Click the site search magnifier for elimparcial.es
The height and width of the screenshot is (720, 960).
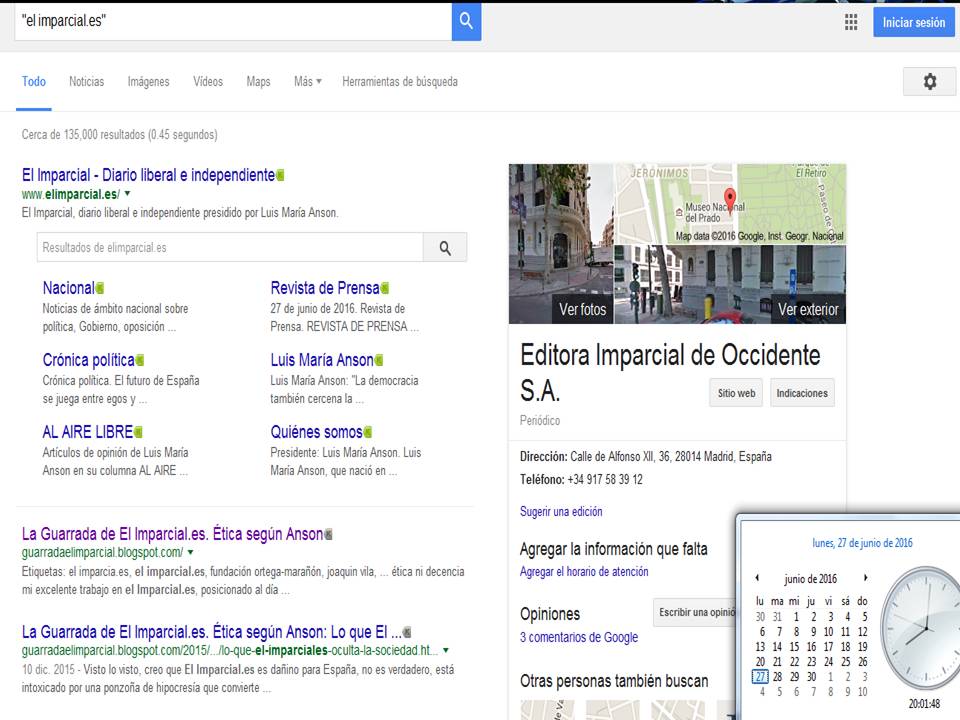445,248
